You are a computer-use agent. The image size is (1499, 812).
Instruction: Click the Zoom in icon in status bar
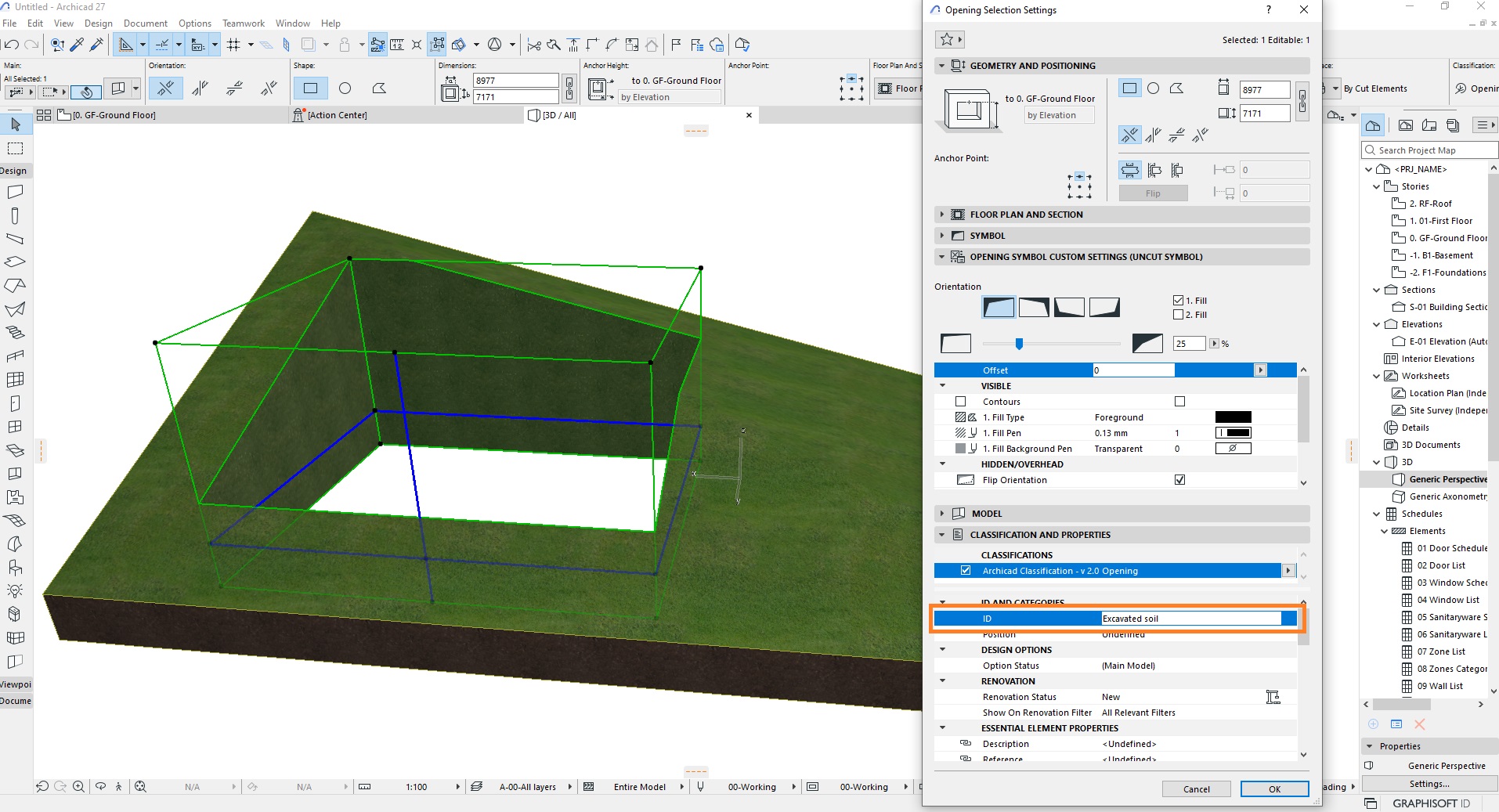tap(78, 786)
